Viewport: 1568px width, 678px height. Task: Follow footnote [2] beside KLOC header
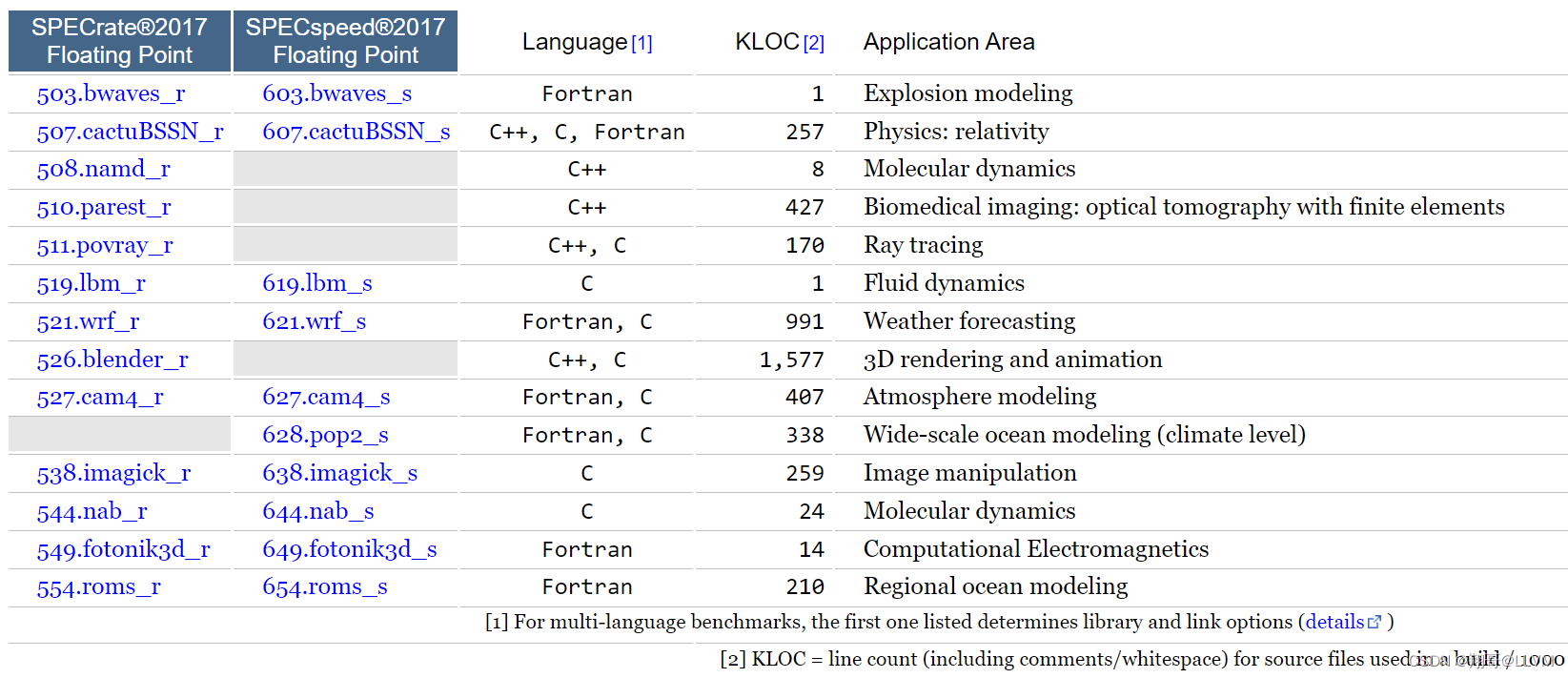pyautogui.click(x=813, y=43)
